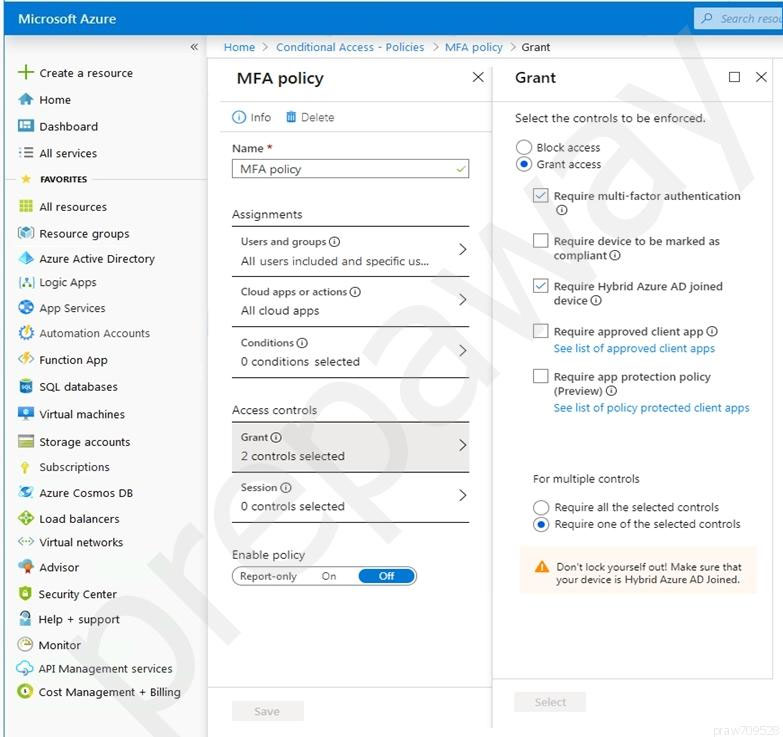783x737 pixels.
Task: Click the All resources grid icon
Action: (25, 206)
